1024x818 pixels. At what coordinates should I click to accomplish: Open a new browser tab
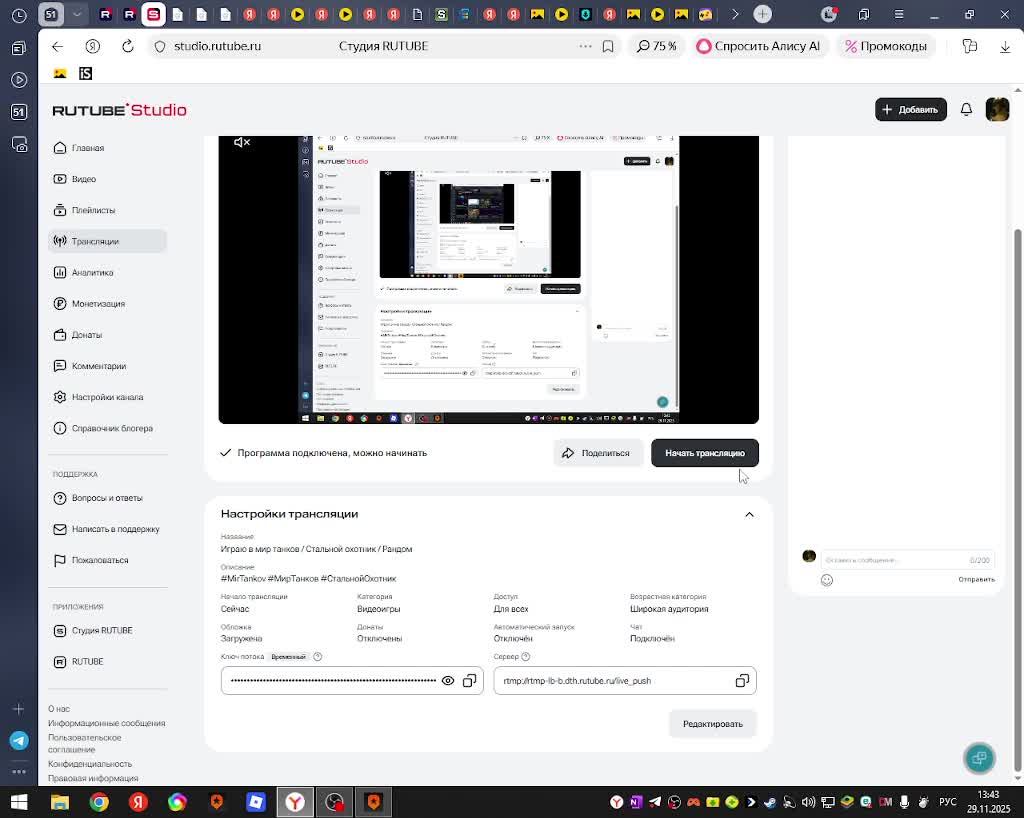pos(762,14)
